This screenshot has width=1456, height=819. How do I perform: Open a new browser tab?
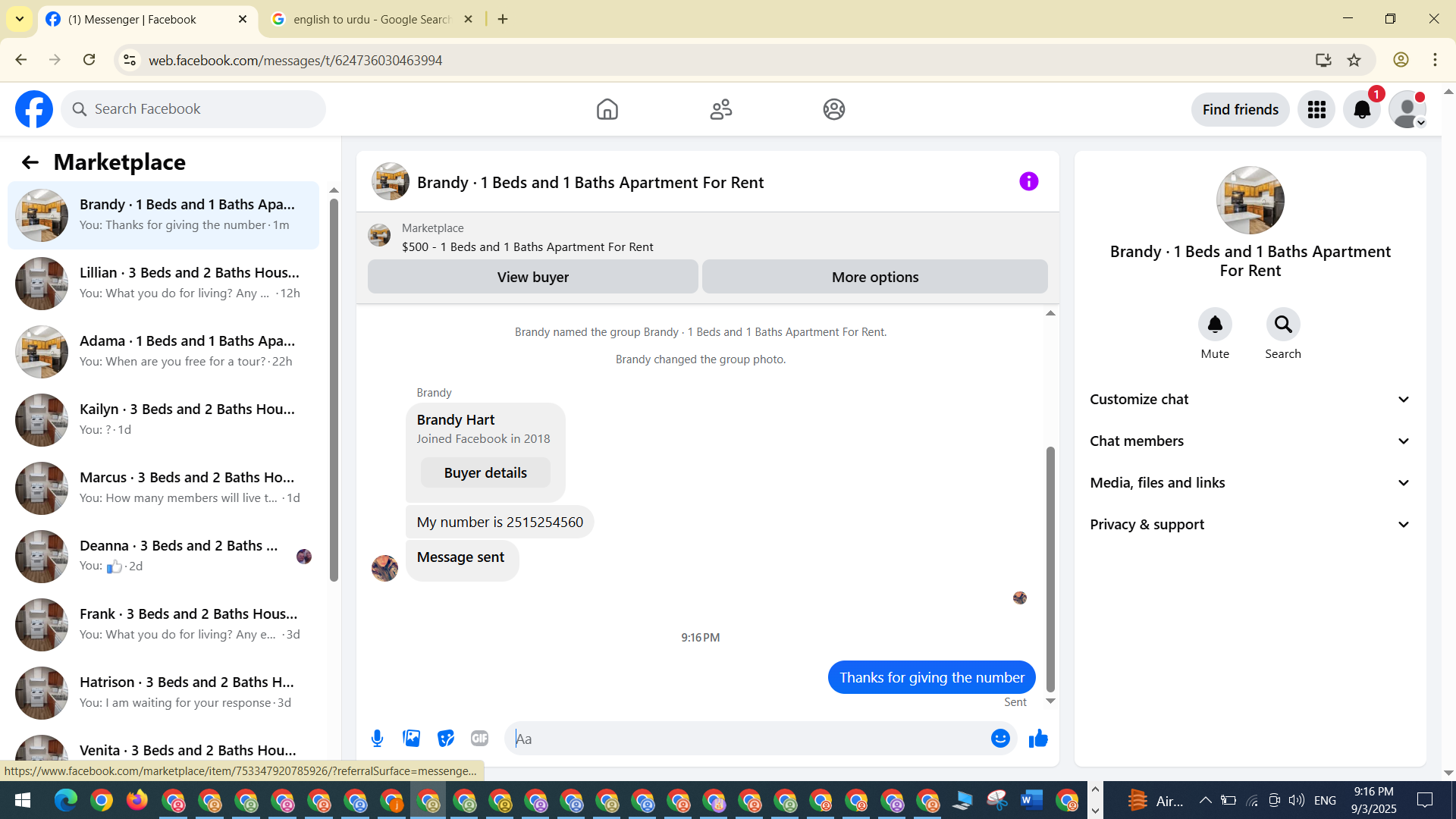pyautogui.click(x=503, y=20)
